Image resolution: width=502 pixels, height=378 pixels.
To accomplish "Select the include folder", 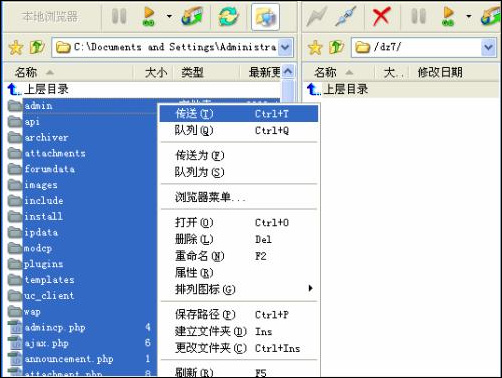I will click(x=44, y=200).
